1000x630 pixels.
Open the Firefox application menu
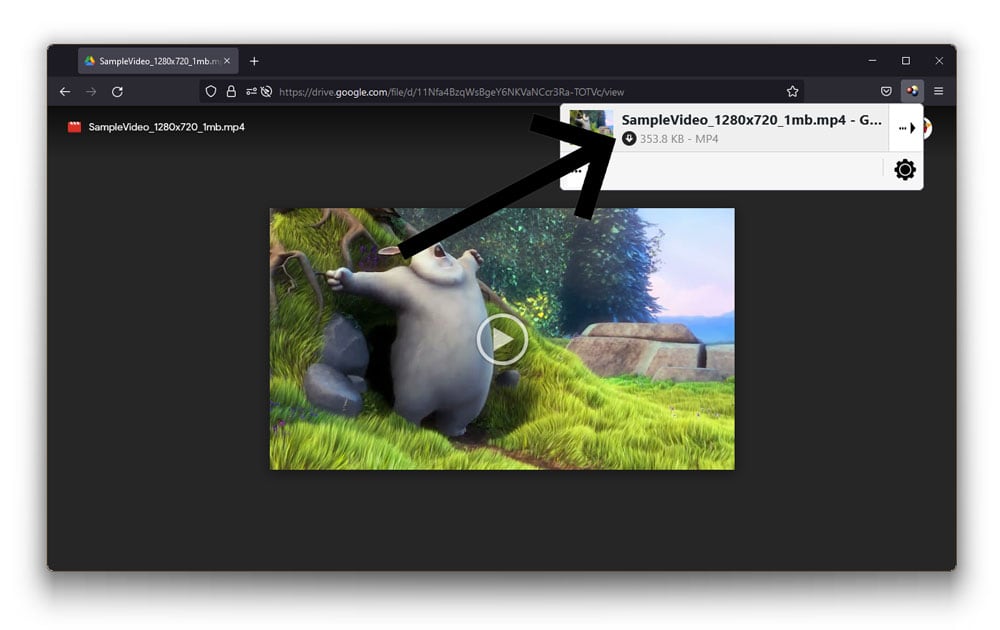(938, 91)
